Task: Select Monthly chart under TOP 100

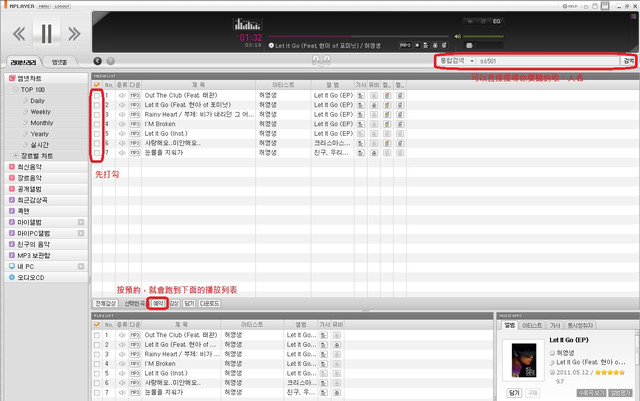Action: coord(42,123)
